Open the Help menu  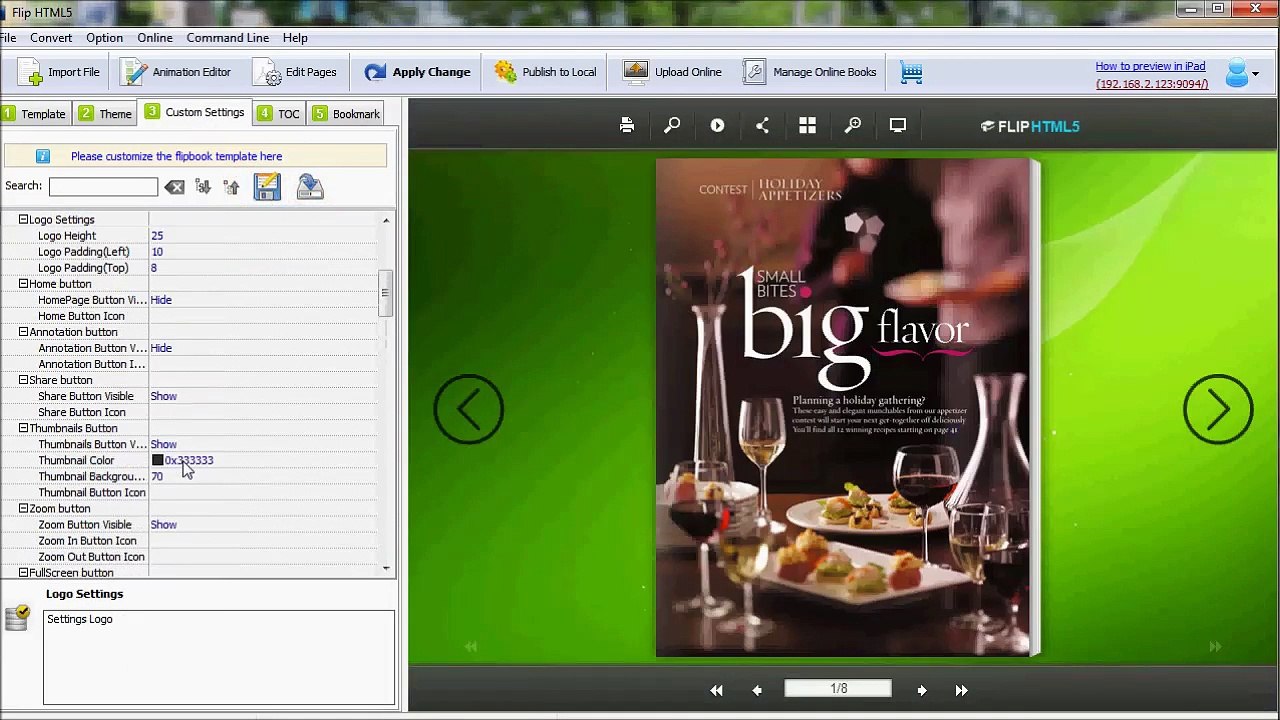(295, 38)
